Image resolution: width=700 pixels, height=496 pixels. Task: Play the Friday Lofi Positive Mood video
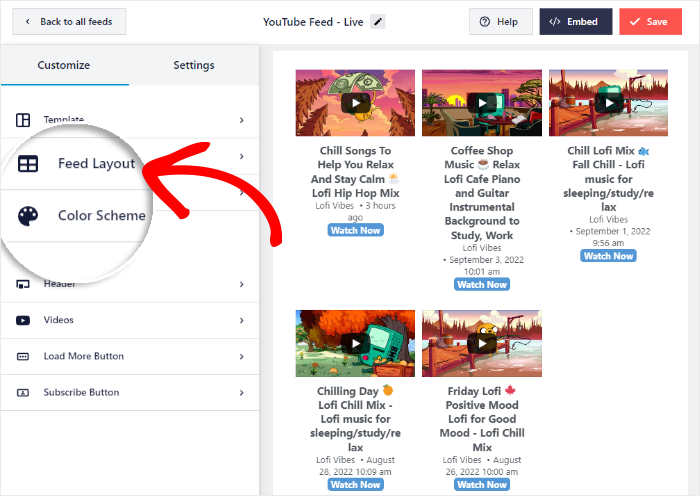pyautogui.click(x=482, y=343)
